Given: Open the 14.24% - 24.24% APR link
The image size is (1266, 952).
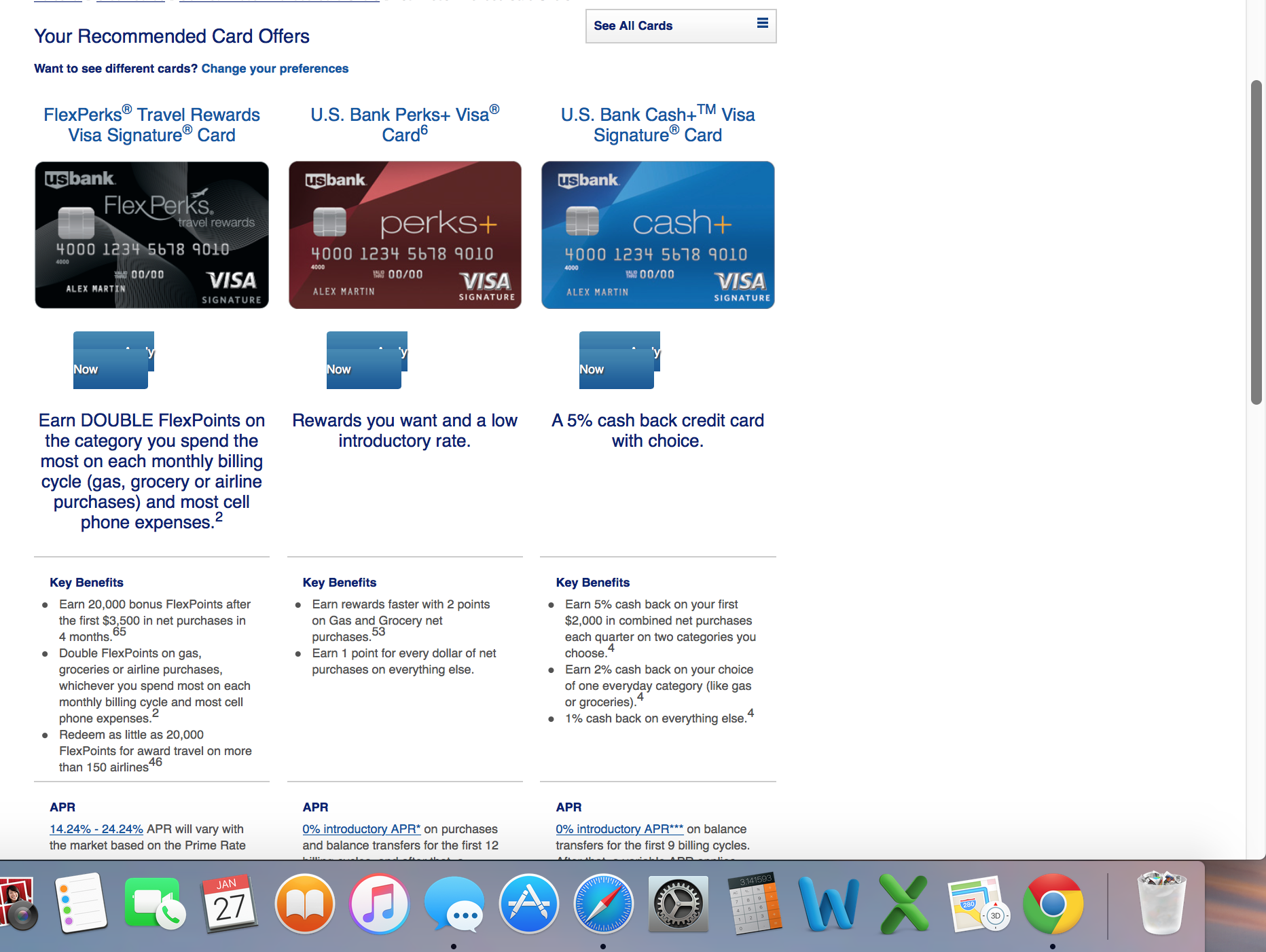Looking at the screenshot, I should click(96, 829).
